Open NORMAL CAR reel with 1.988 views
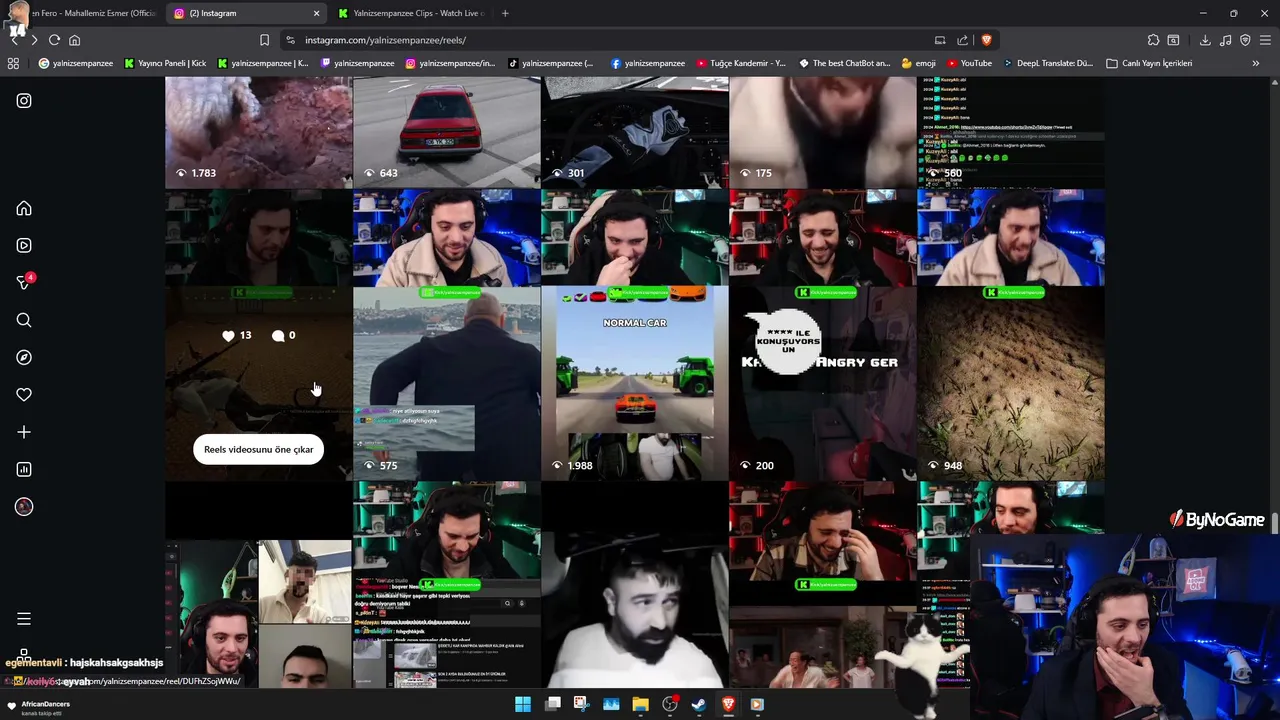 [x=634, y=335]
